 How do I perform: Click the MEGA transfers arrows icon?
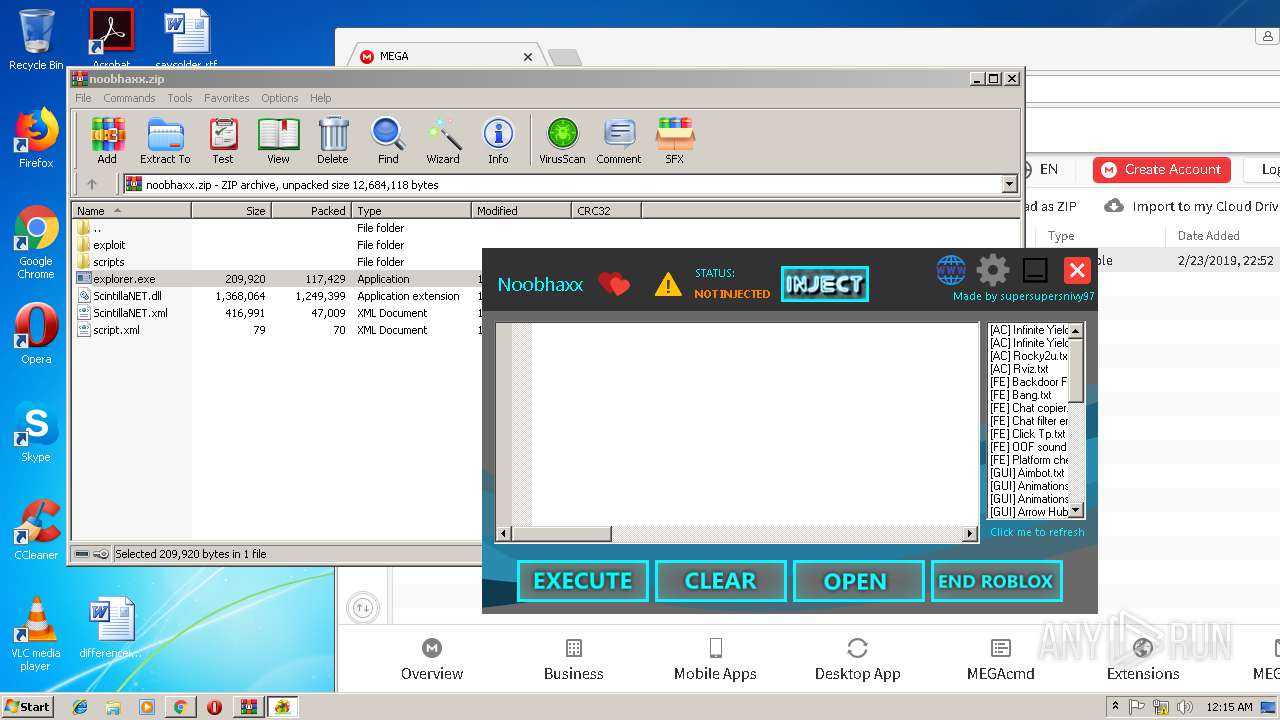point(363,607)
